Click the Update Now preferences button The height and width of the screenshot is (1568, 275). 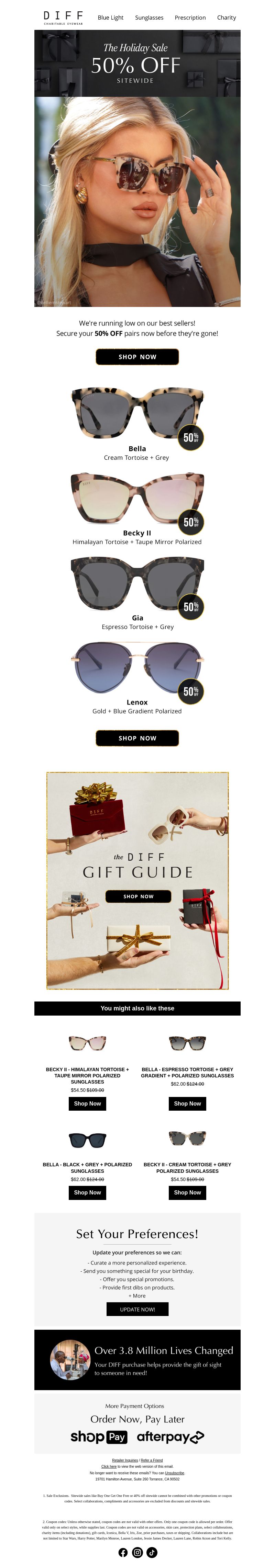[137, 1309]
